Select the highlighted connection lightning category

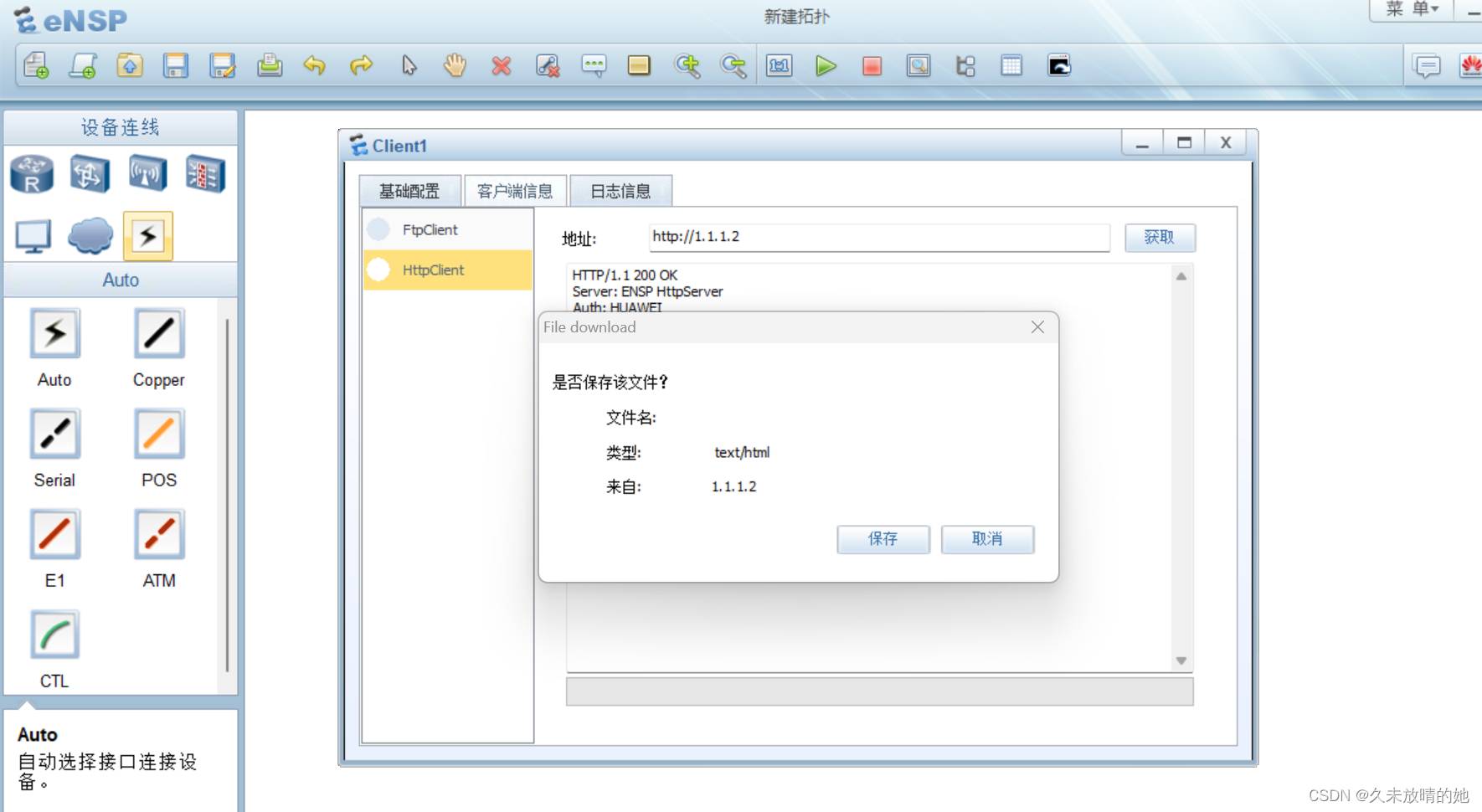click(148, 236)
